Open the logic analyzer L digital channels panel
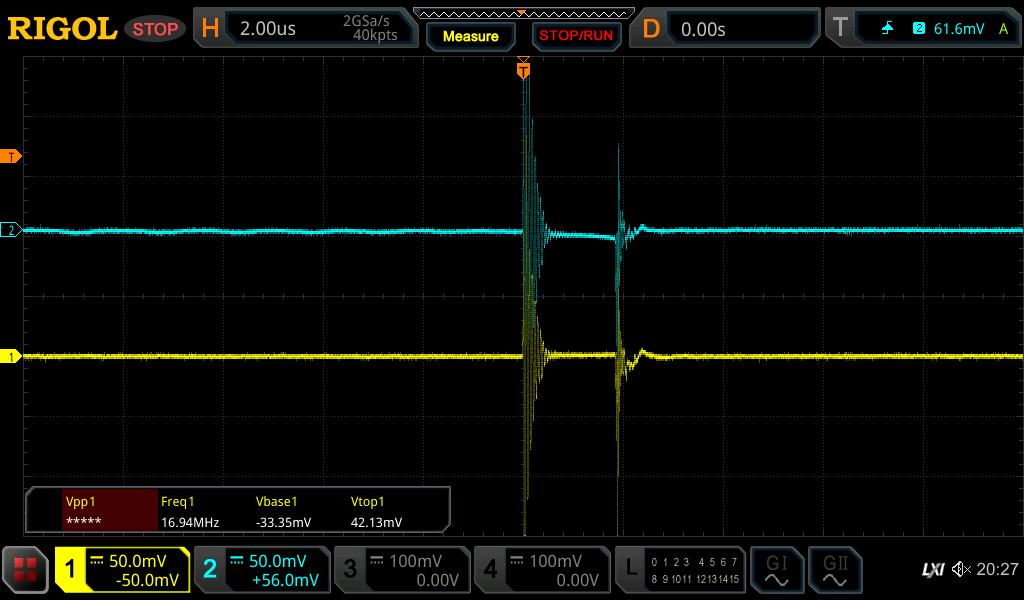 pos(681,570)
